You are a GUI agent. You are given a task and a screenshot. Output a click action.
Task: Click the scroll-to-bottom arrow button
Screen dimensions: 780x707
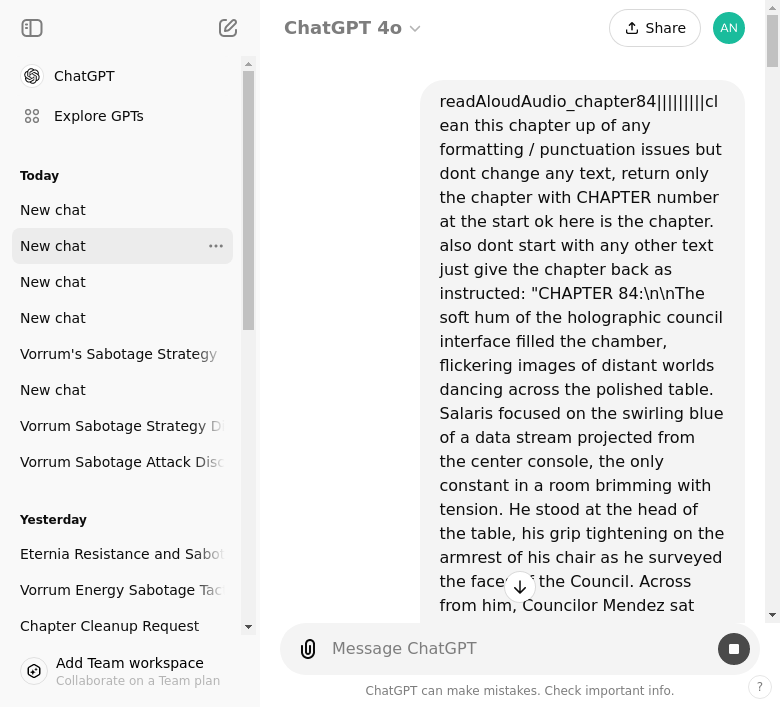[x=520, y=587]
